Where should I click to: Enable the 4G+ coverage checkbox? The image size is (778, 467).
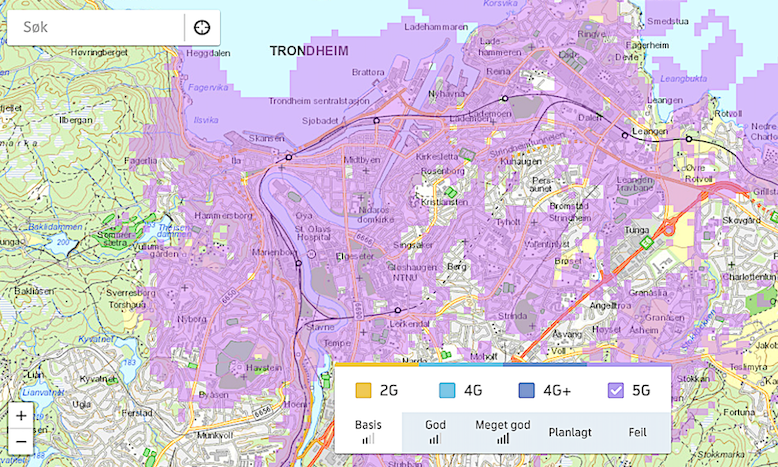[526, 391]
